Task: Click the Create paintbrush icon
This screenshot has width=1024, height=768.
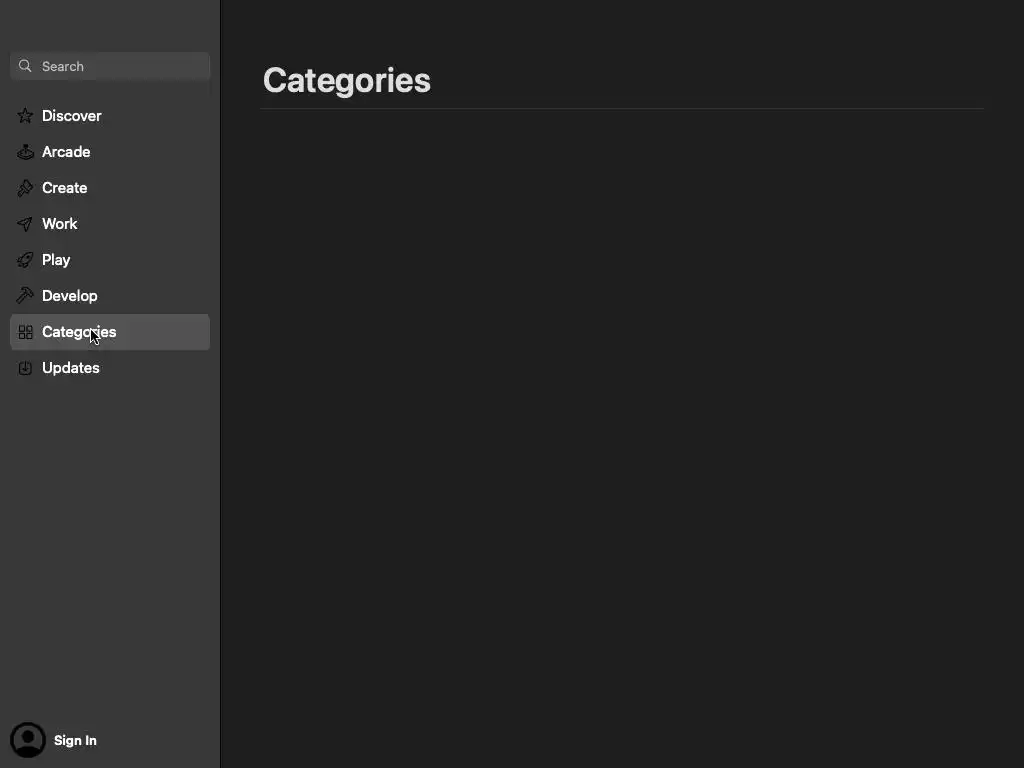Action: tap(25, 188)
